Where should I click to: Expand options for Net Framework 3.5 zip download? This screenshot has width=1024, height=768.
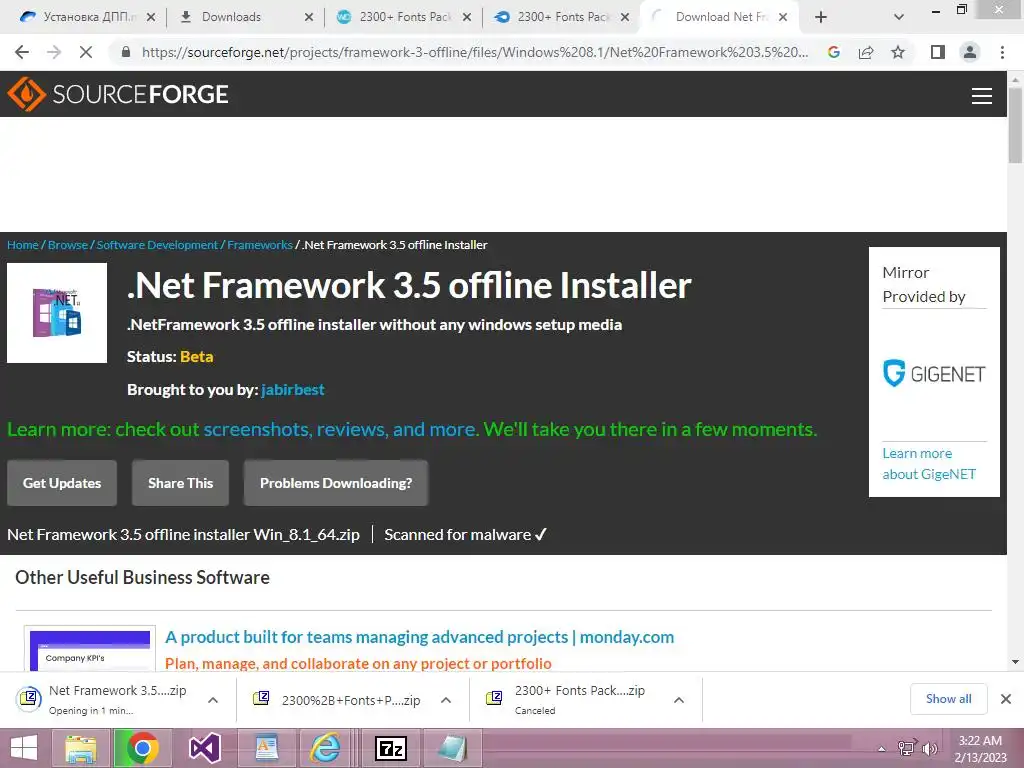[213, 700]
